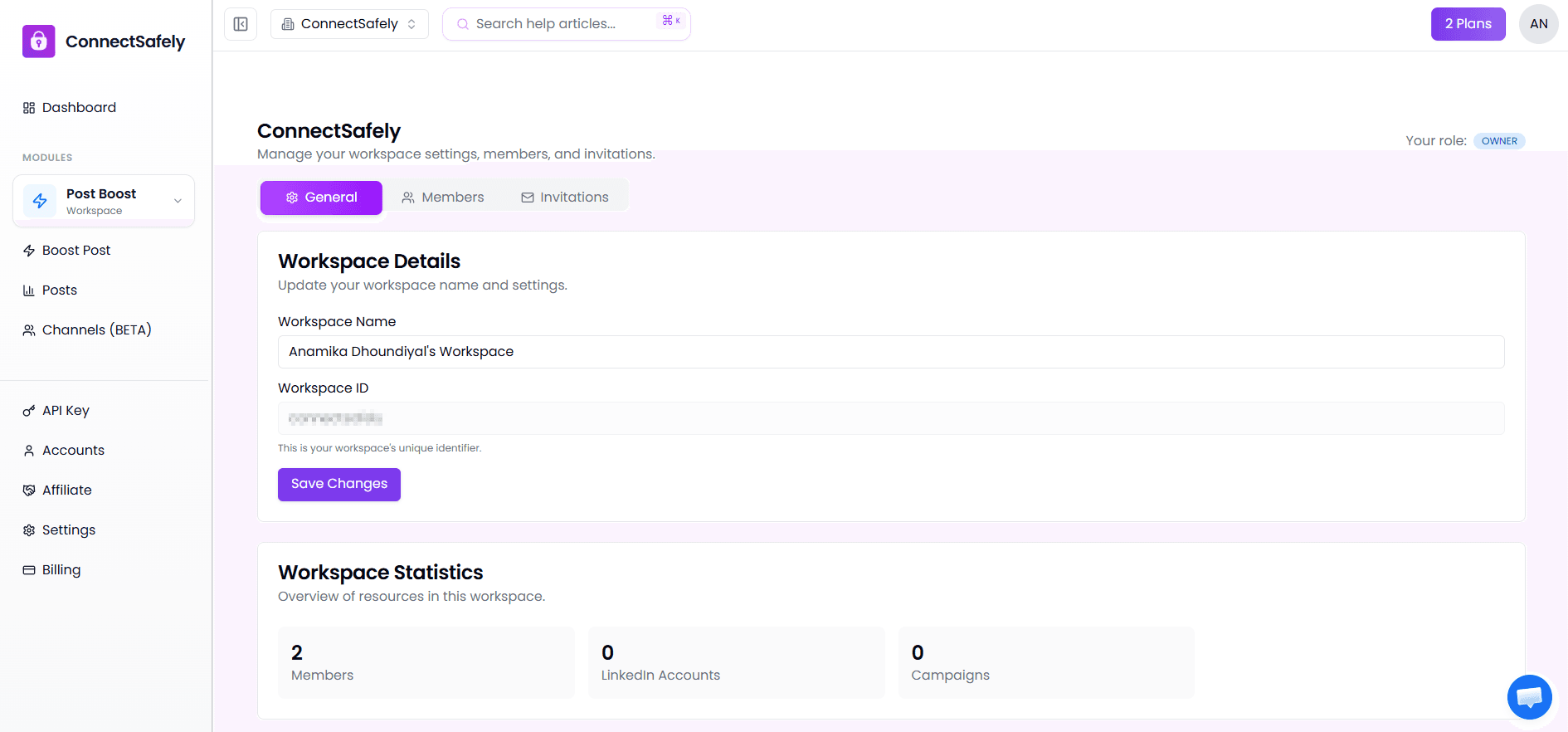Open the AN user avatar menu
The width and height of the screenshot is (1568, 732).
tap(1539, 24)
